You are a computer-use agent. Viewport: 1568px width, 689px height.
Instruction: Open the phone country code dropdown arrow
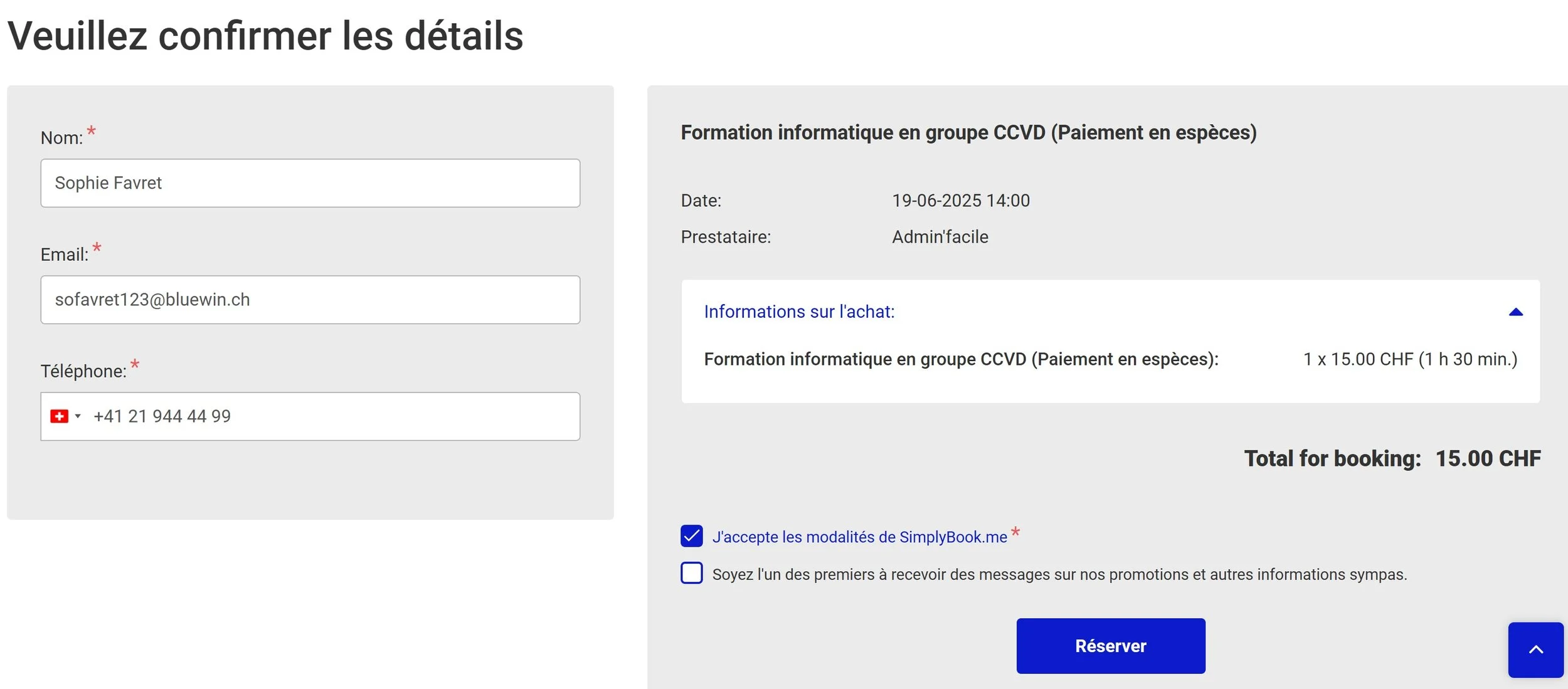(x=78, y=416)
